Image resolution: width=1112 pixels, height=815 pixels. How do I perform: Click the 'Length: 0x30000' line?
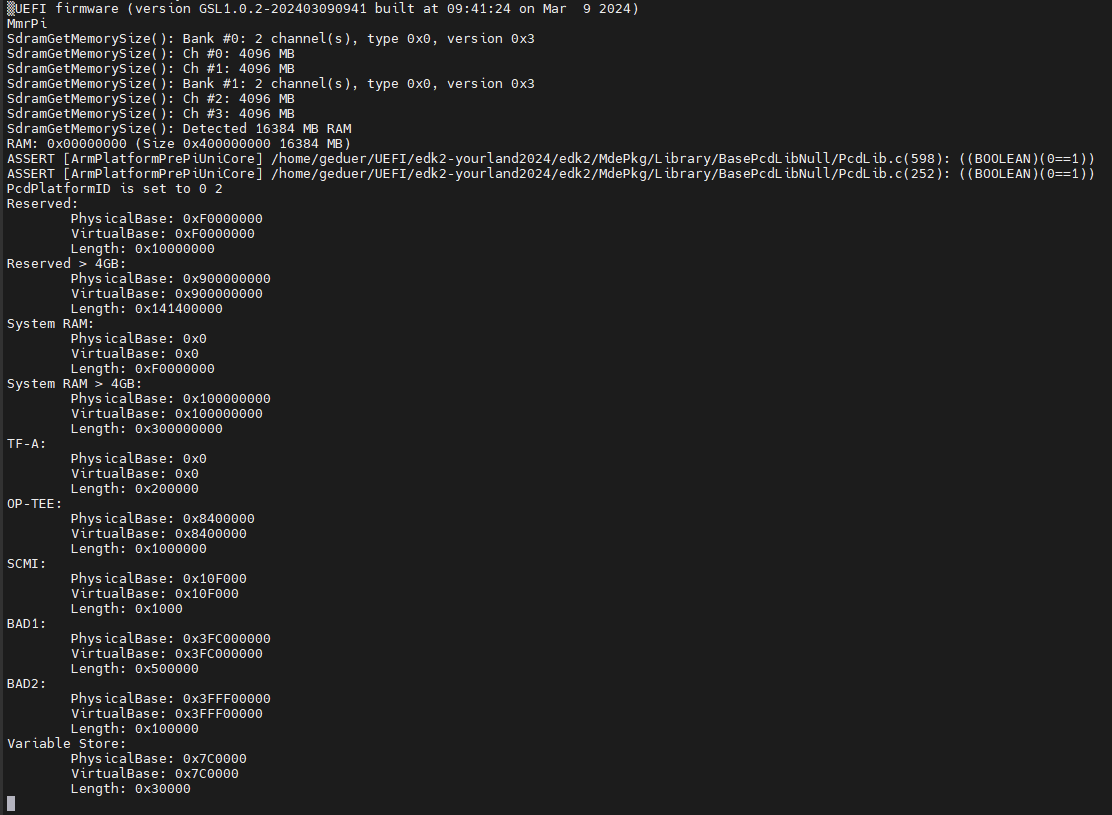click(x=130, y=789)
